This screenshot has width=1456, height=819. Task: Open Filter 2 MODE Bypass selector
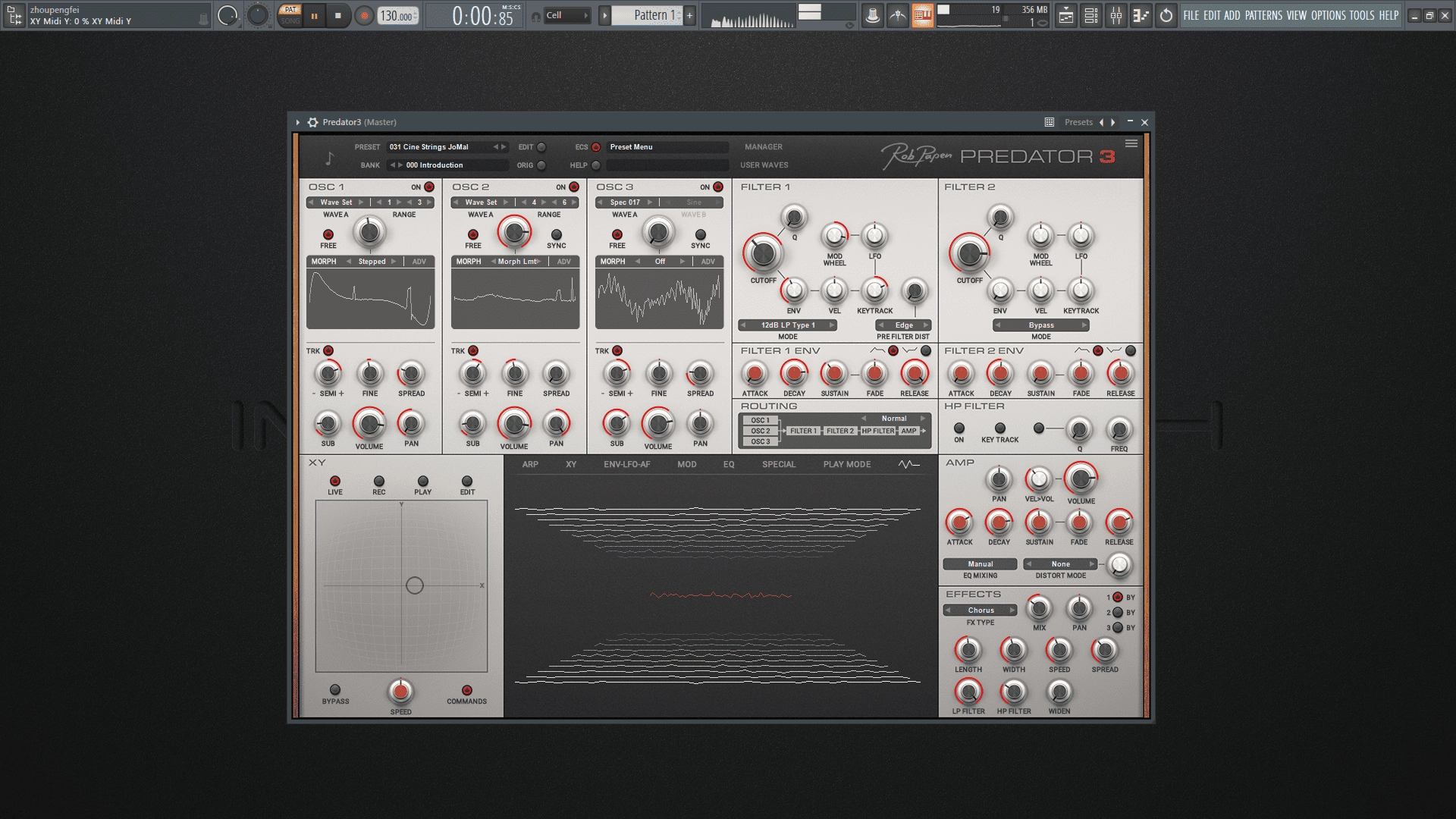coord(1041,325)
